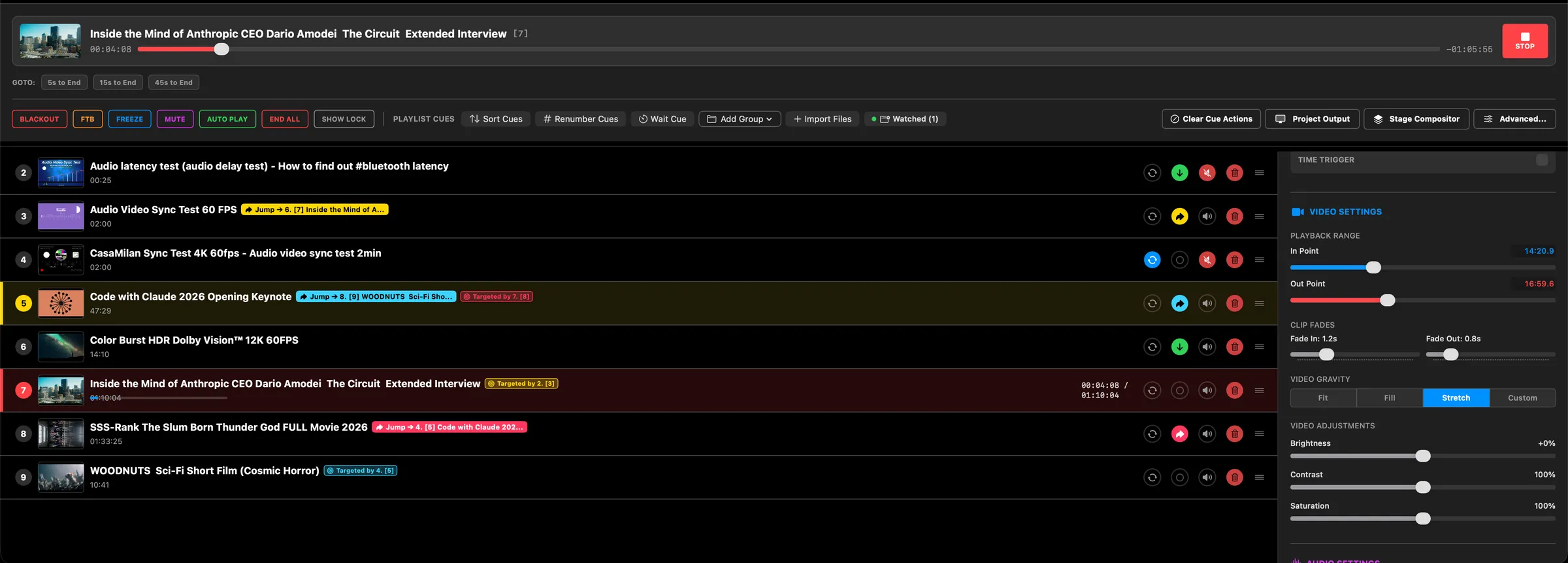Toggle loop on WOODNUTS Sci-Fi Short Film cue
The image size is (1568, 563).
pos(1152,477)
